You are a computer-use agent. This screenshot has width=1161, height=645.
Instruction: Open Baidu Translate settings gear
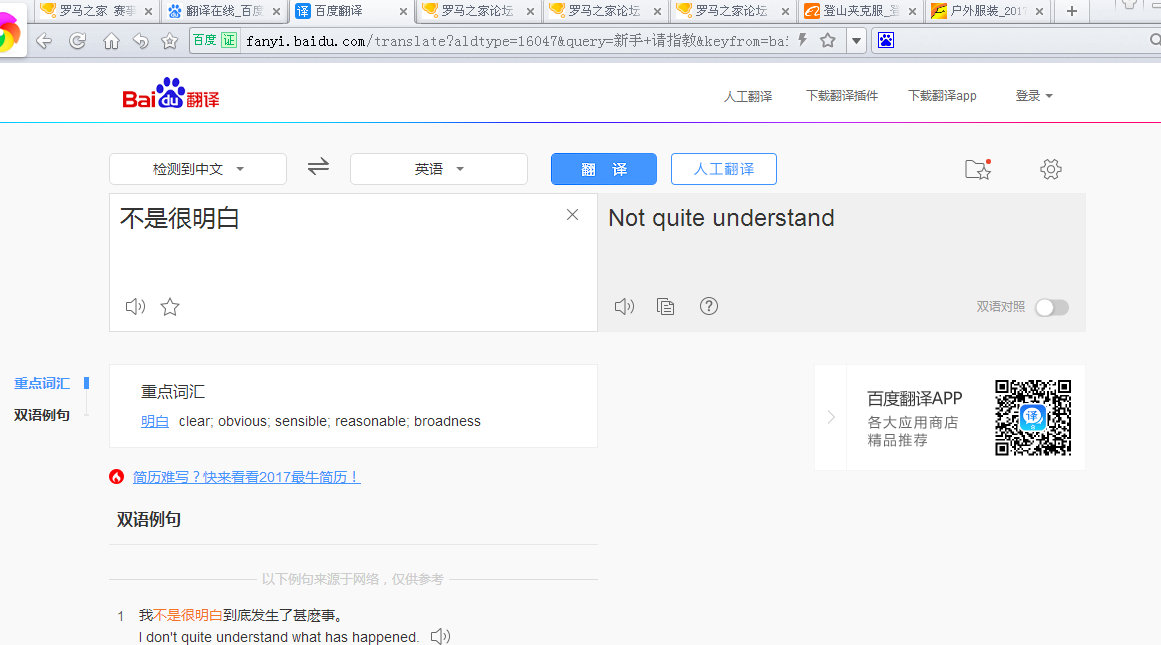[x=1050, y=170]
